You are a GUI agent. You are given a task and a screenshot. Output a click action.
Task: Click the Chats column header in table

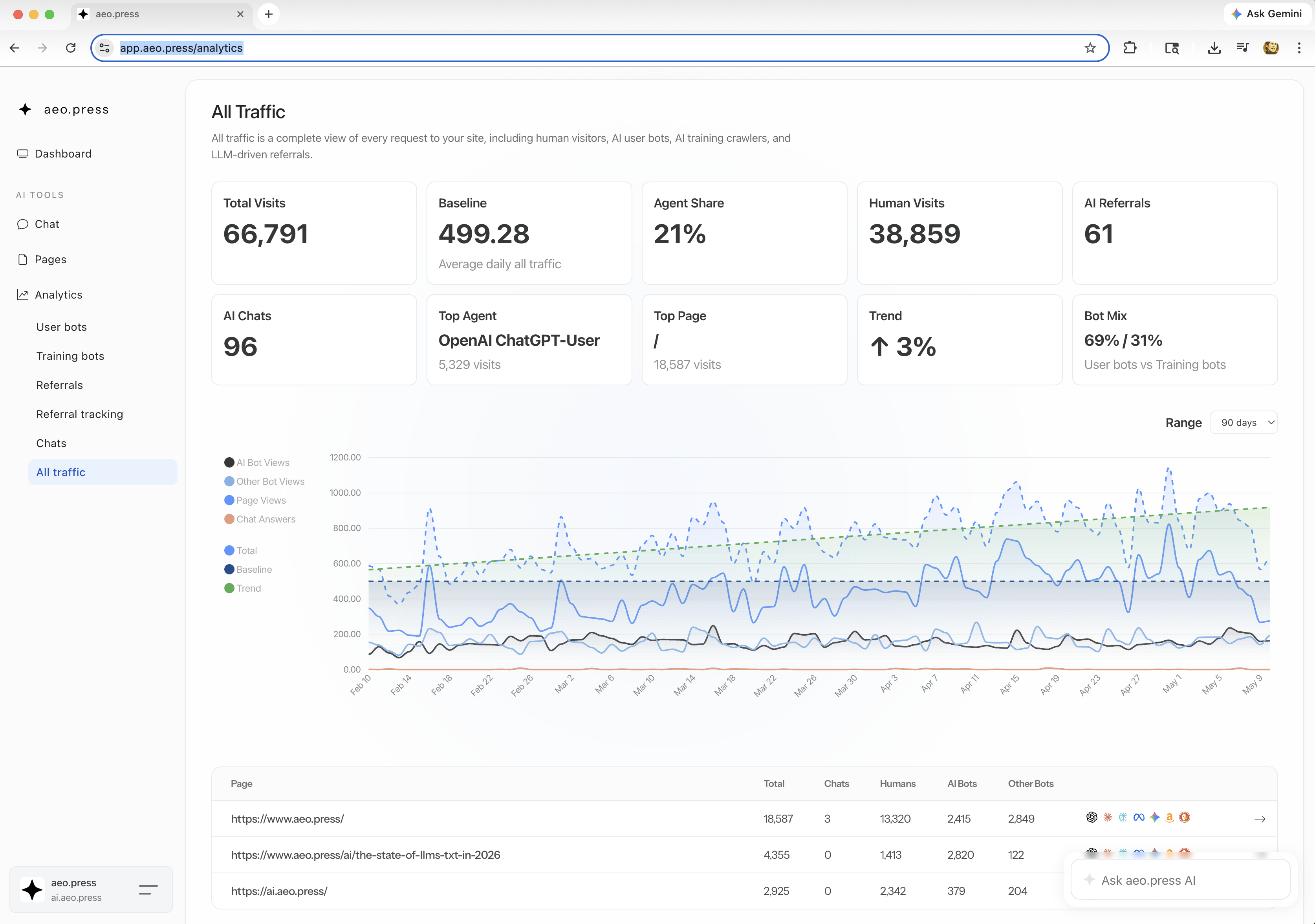836,784
